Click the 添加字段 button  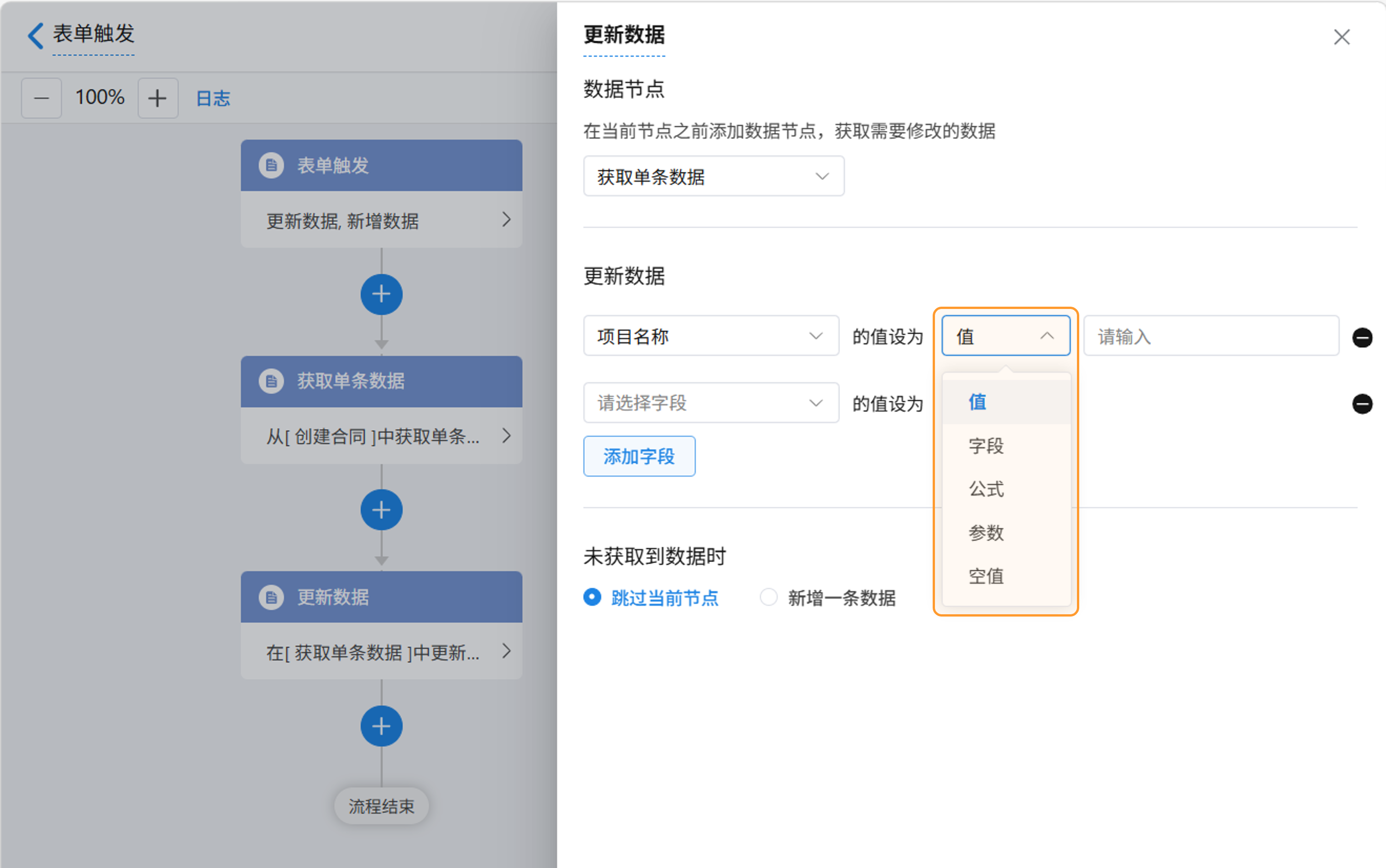[639, 456]
